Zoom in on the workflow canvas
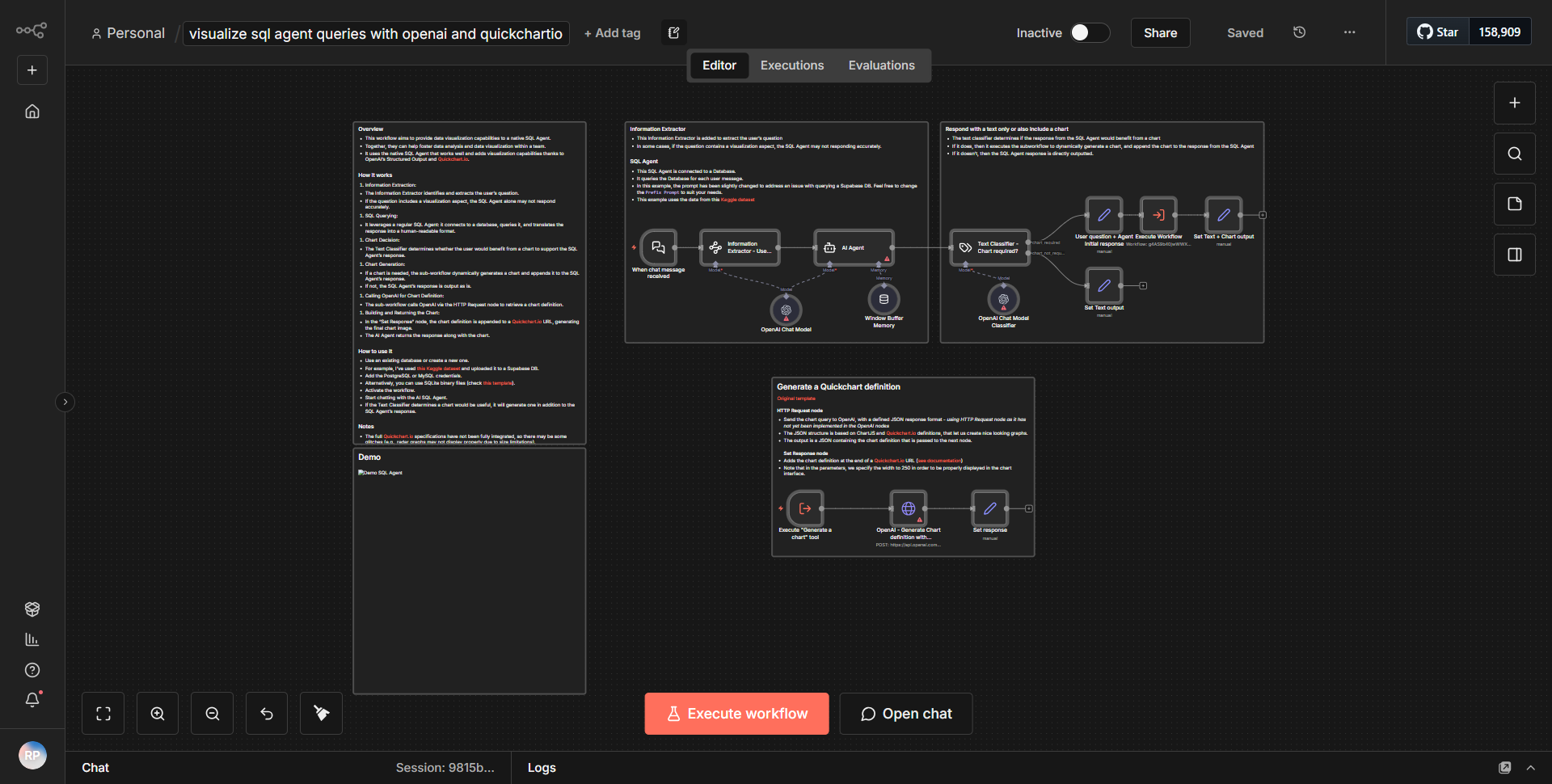This screenshot has width=1552, height=784. pyautogui.click(x=157, y=713)
